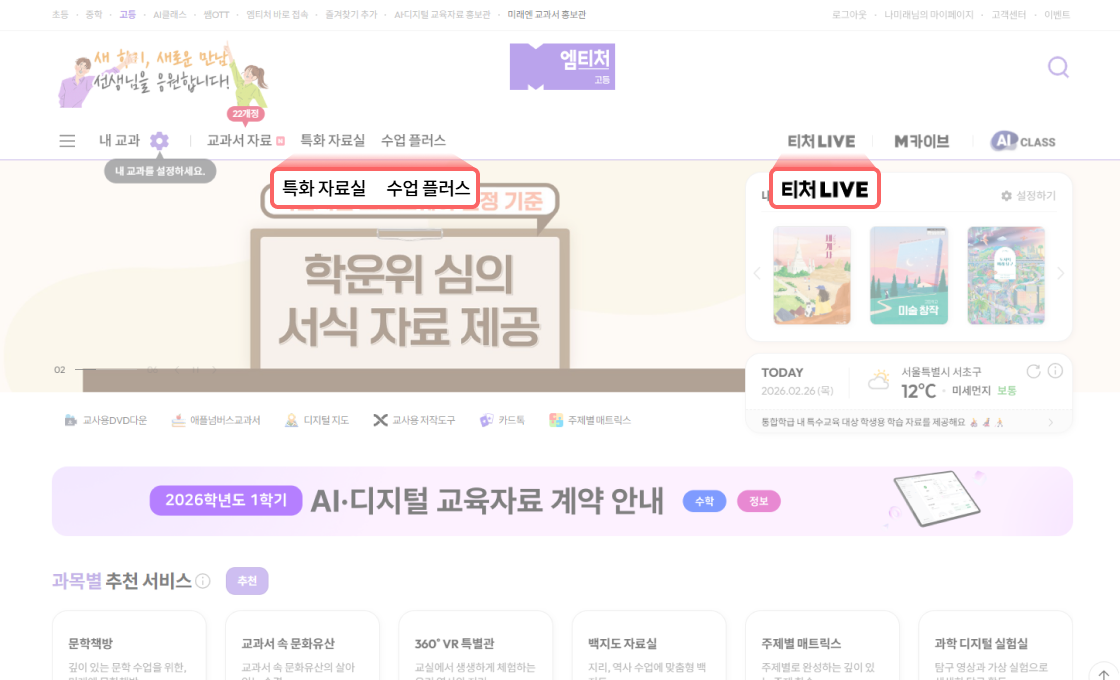Expand the special education notice arrow
The height and width of the screenshot is (680, 1120).
[x=1051, y=422]
